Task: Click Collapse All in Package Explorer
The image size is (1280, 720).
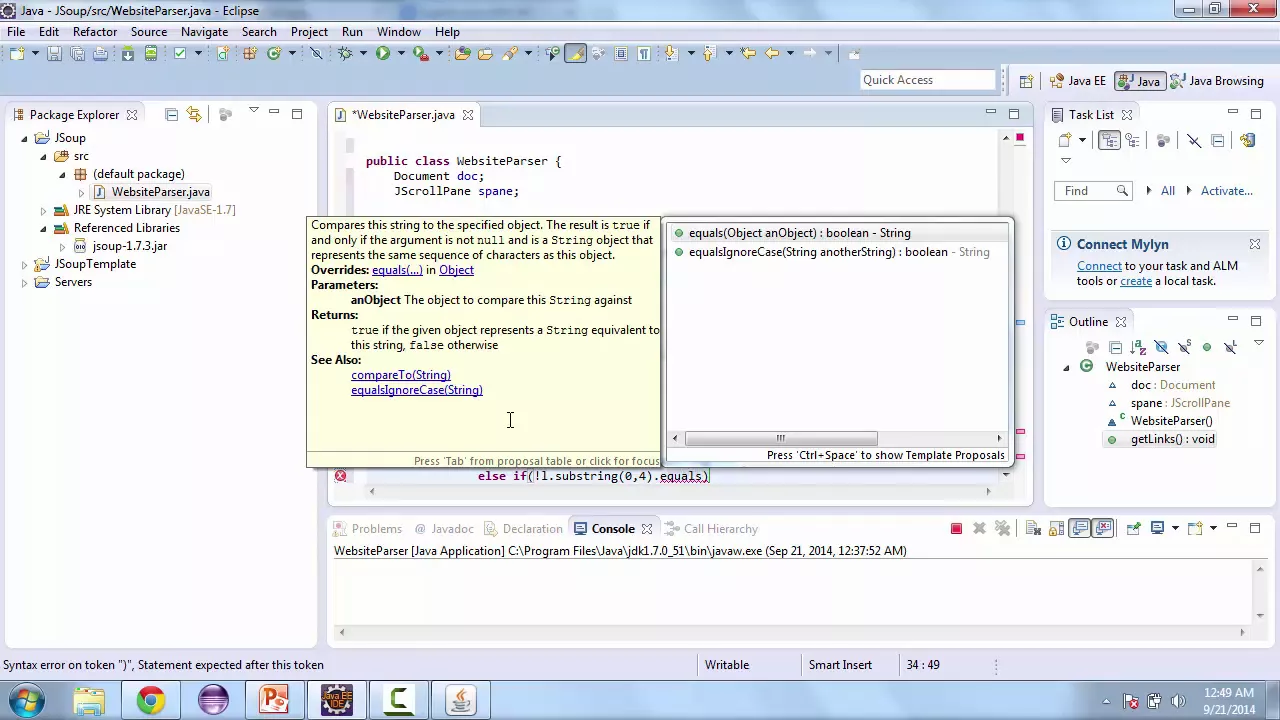Action: 171,115
